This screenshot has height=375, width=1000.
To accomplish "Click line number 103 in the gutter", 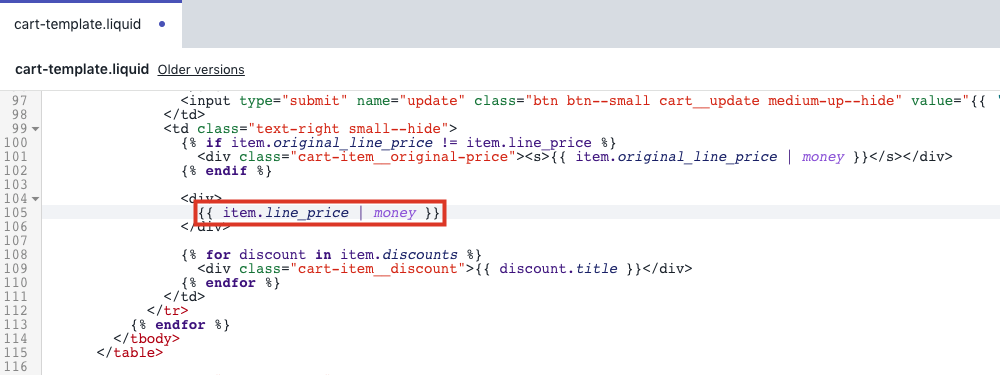I will (x=16, y=185).
